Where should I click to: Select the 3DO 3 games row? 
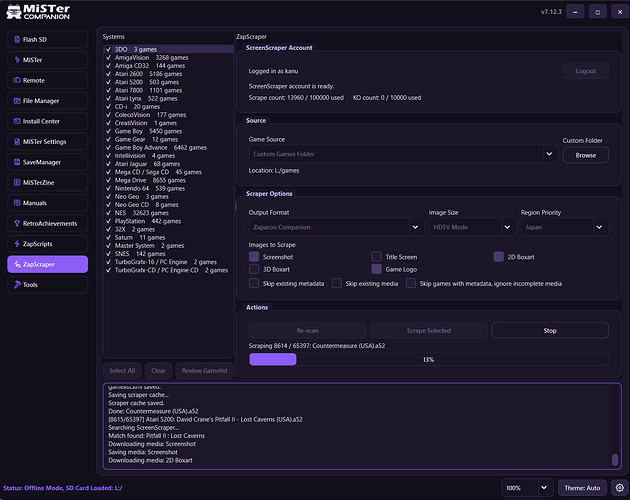pos(169,49)
